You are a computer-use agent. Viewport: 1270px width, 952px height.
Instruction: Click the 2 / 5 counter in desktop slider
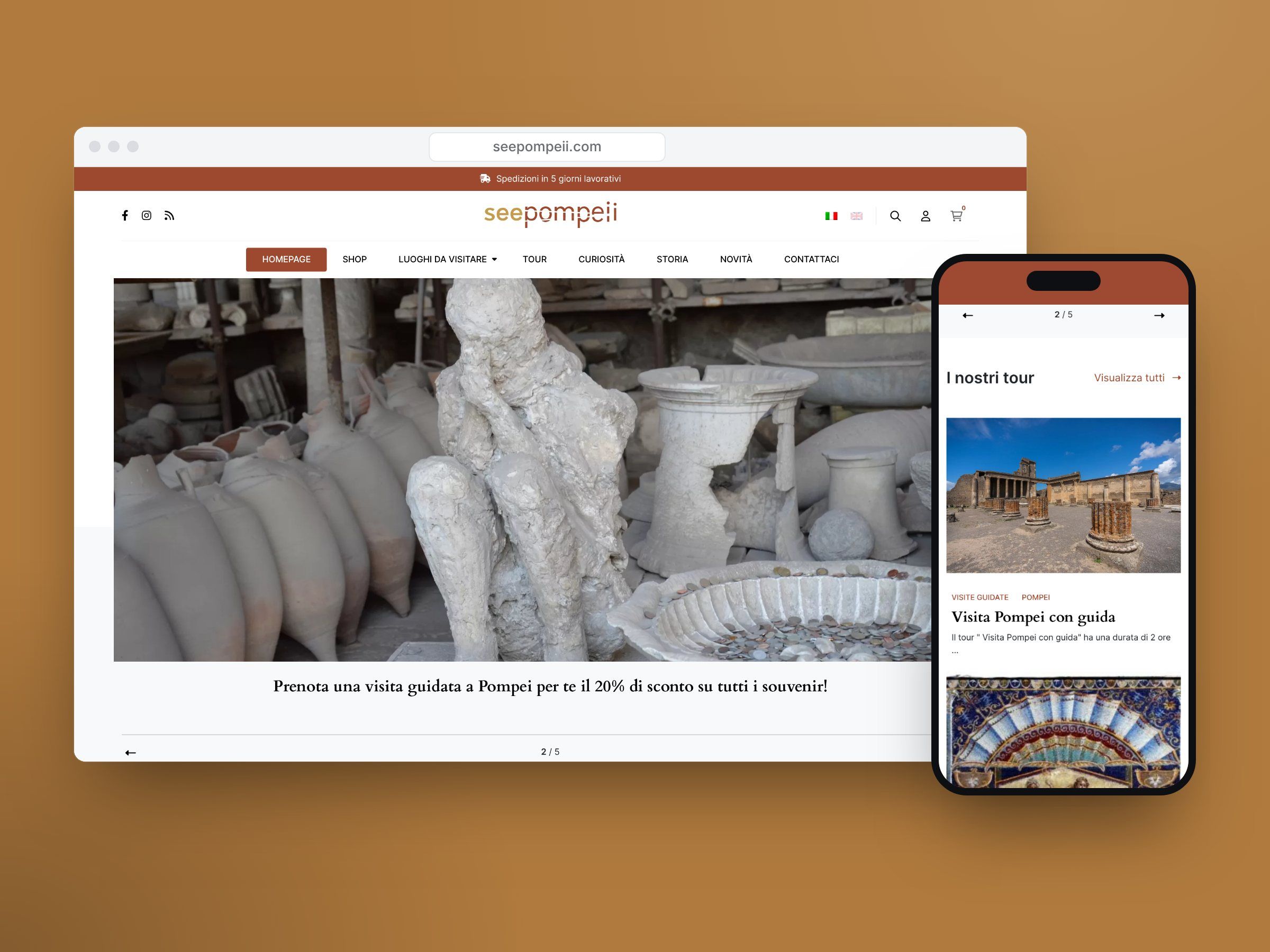(550, 752)
